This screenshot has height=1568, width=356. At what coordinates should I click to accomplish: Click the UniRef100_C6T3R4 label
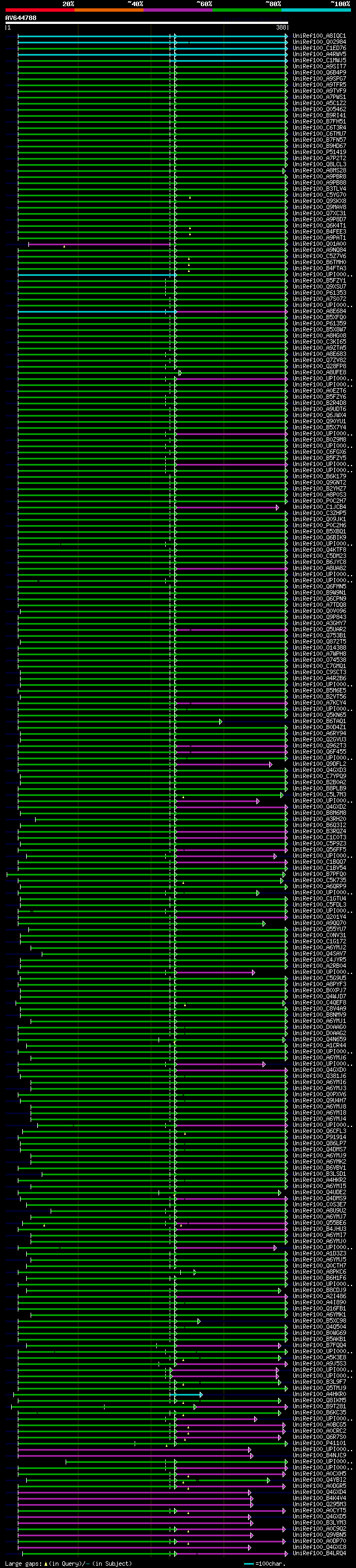point(319,128)
